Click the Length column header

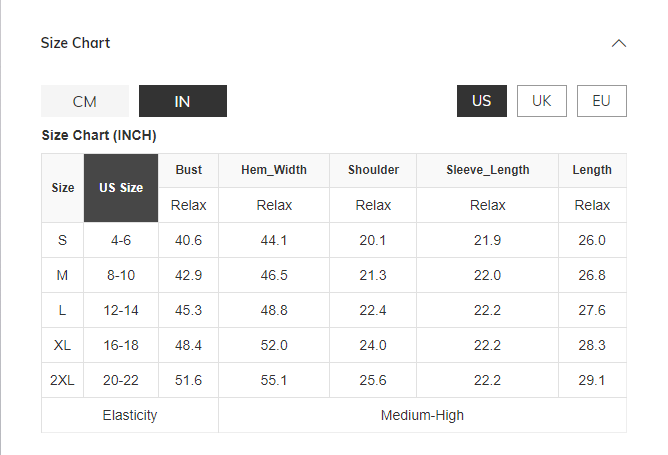(x=592, y=170)
